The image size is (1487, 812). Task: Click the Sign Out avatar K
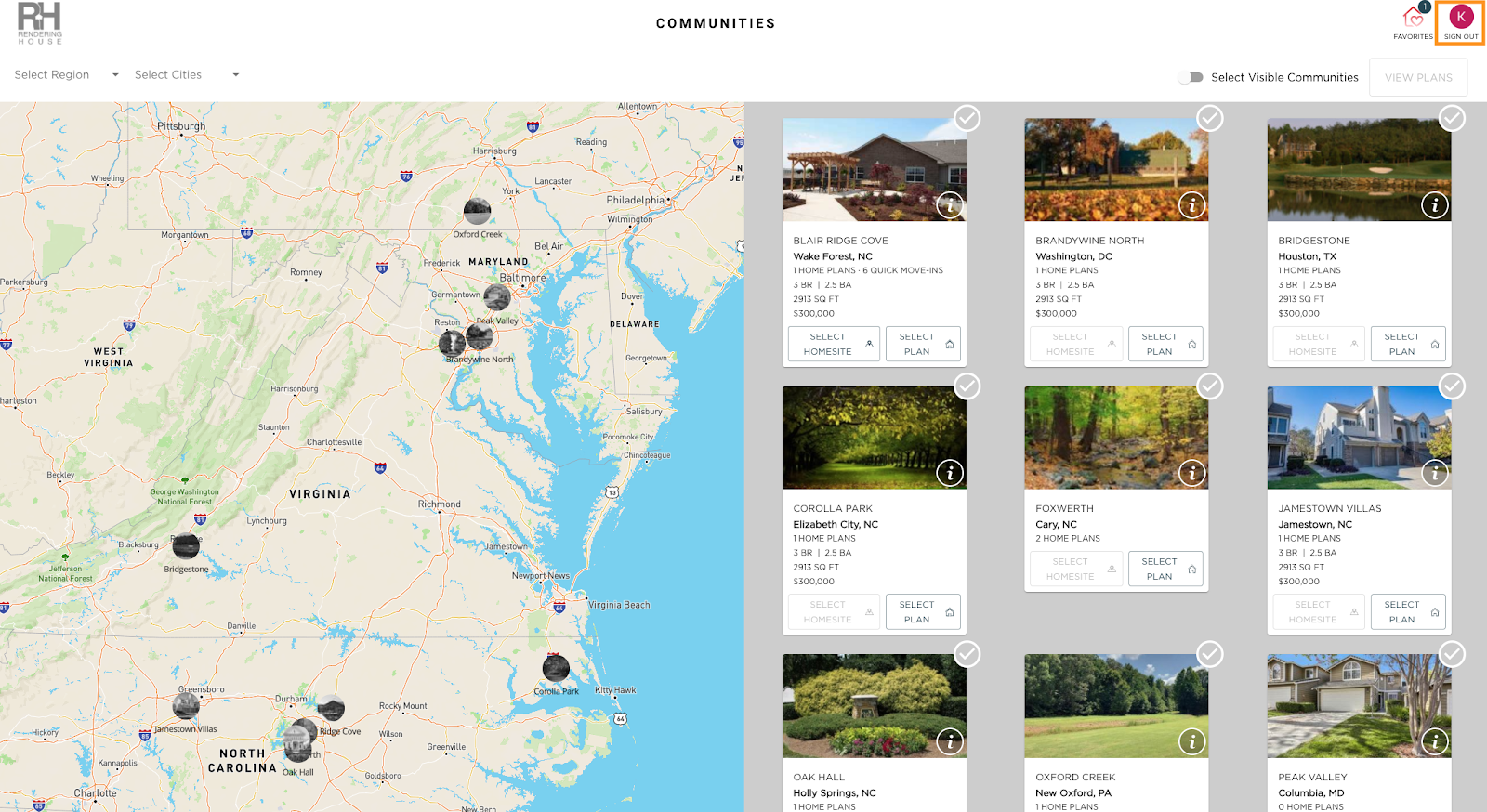pyautogui.click(x=1461, y=17)
